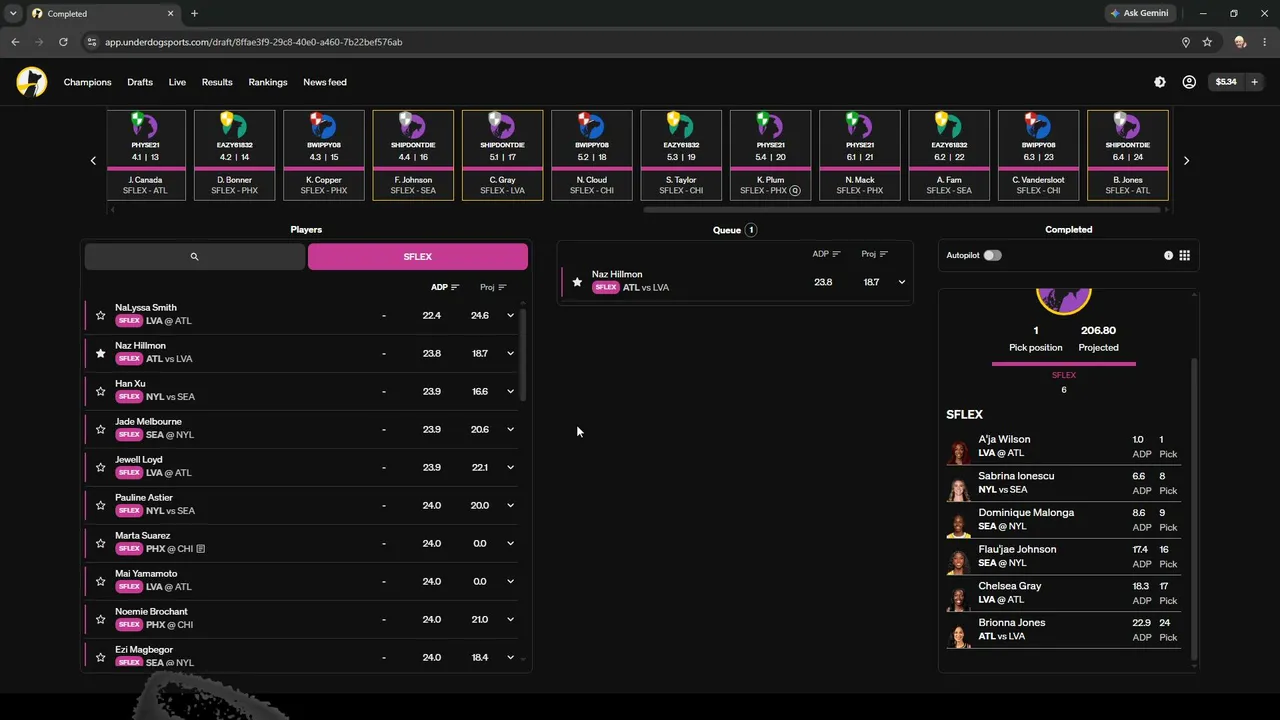The image size is (1280, 720).
Task: Expand Marta Suarez row details
Action: (510, 543)
